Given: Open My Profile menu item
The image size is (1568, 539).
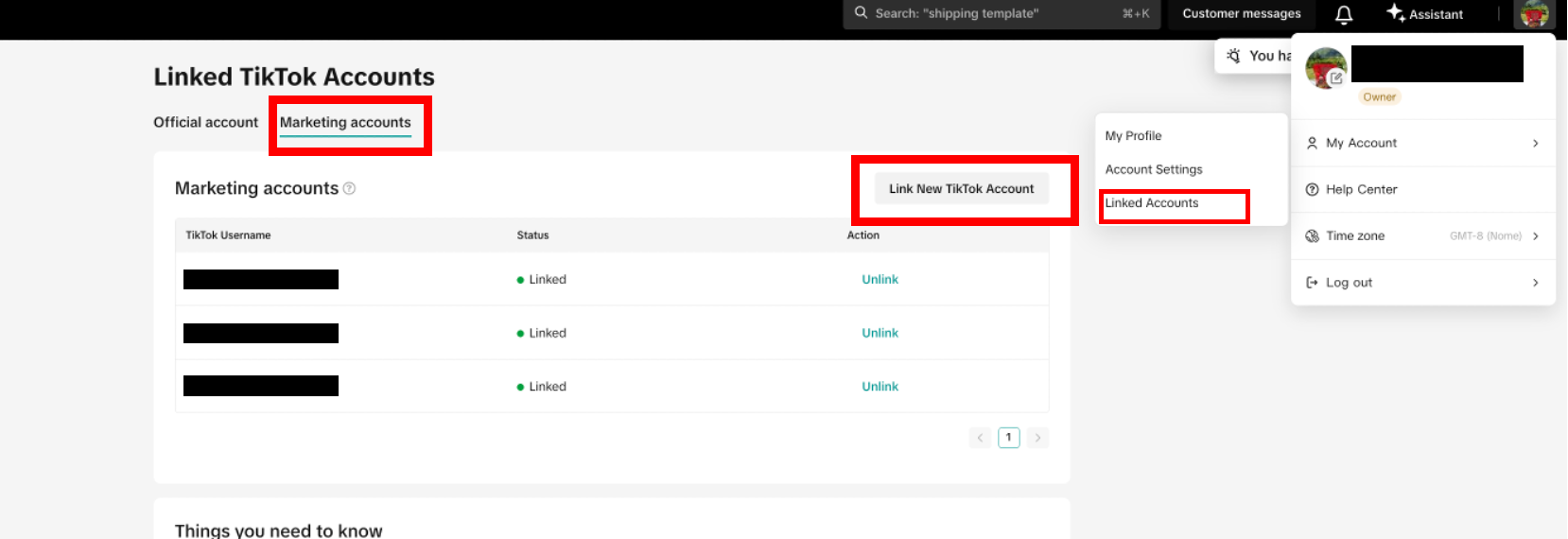Looking at the screenshot, I should [x=1133, y=136].
